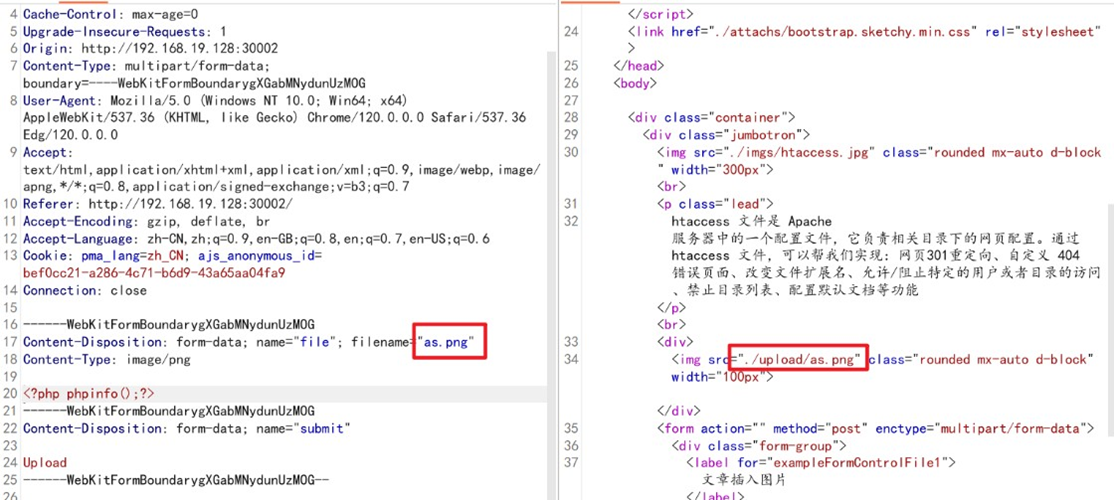The width and height of the screenshot is (1114, 500).
Task: Click the 'htaccess 文件是 Apache' text line
Action: (751, 221)
